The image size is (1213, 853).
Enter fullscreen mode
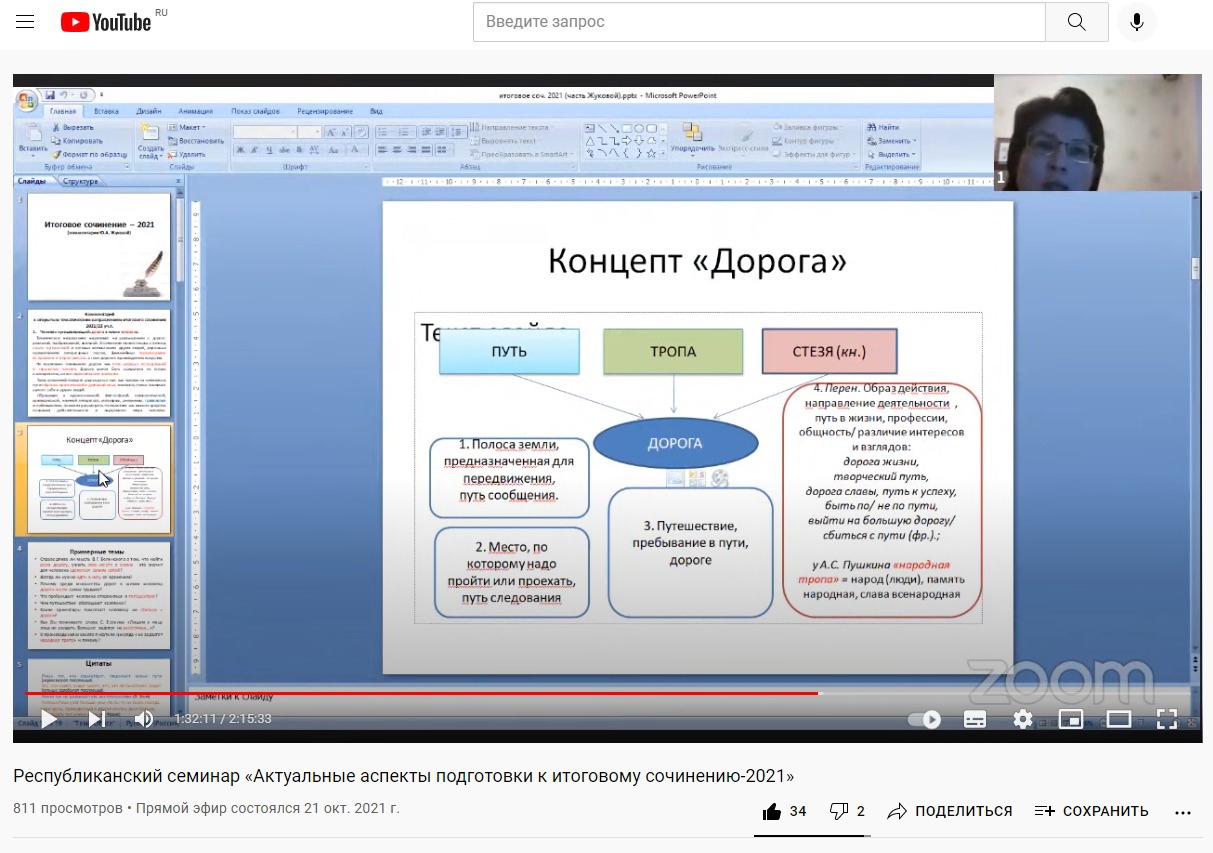pyautogui.click(x=1166, y=719)
